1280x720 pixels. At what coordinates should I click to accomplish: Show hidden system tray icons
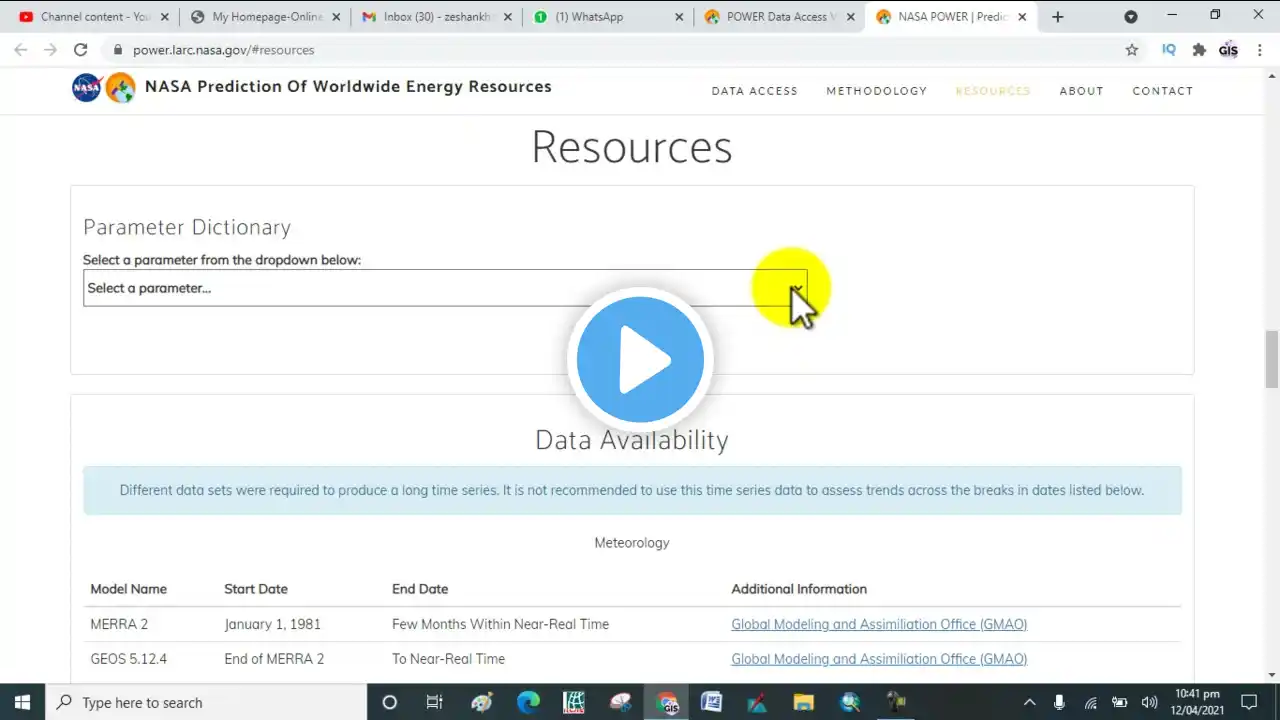coord(1029,702)
